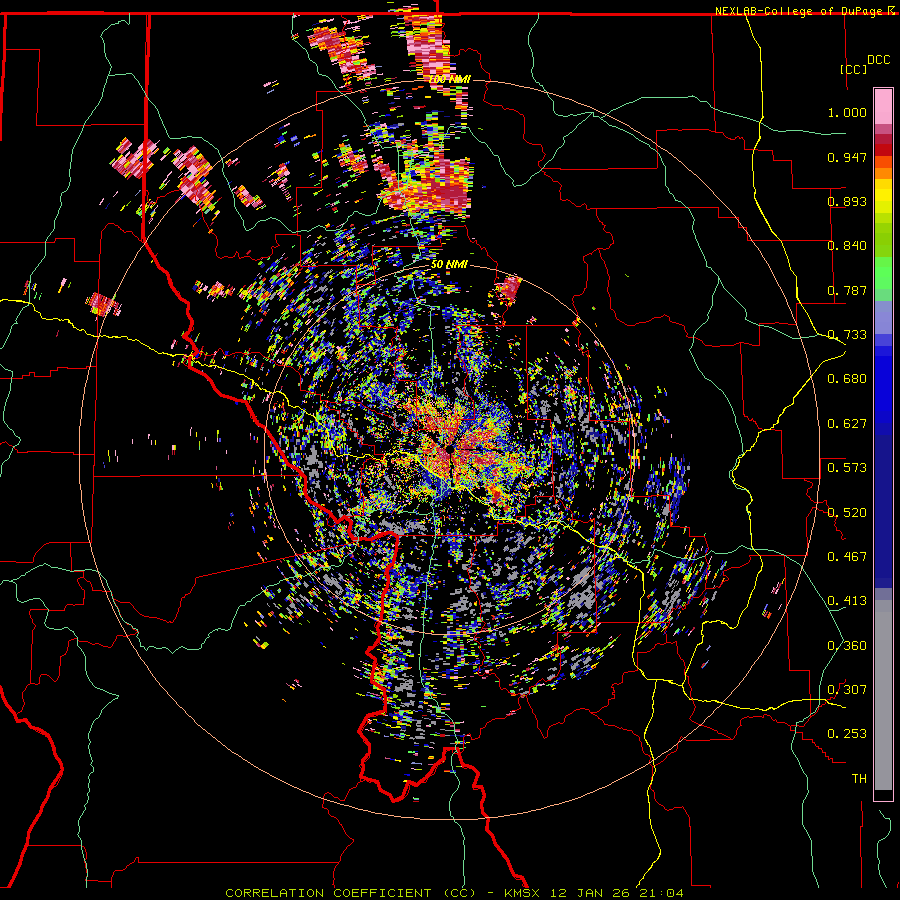This screenshot has width=900, height=900.
Task: Click the 0.573 legend value
Action: point(847,468)
